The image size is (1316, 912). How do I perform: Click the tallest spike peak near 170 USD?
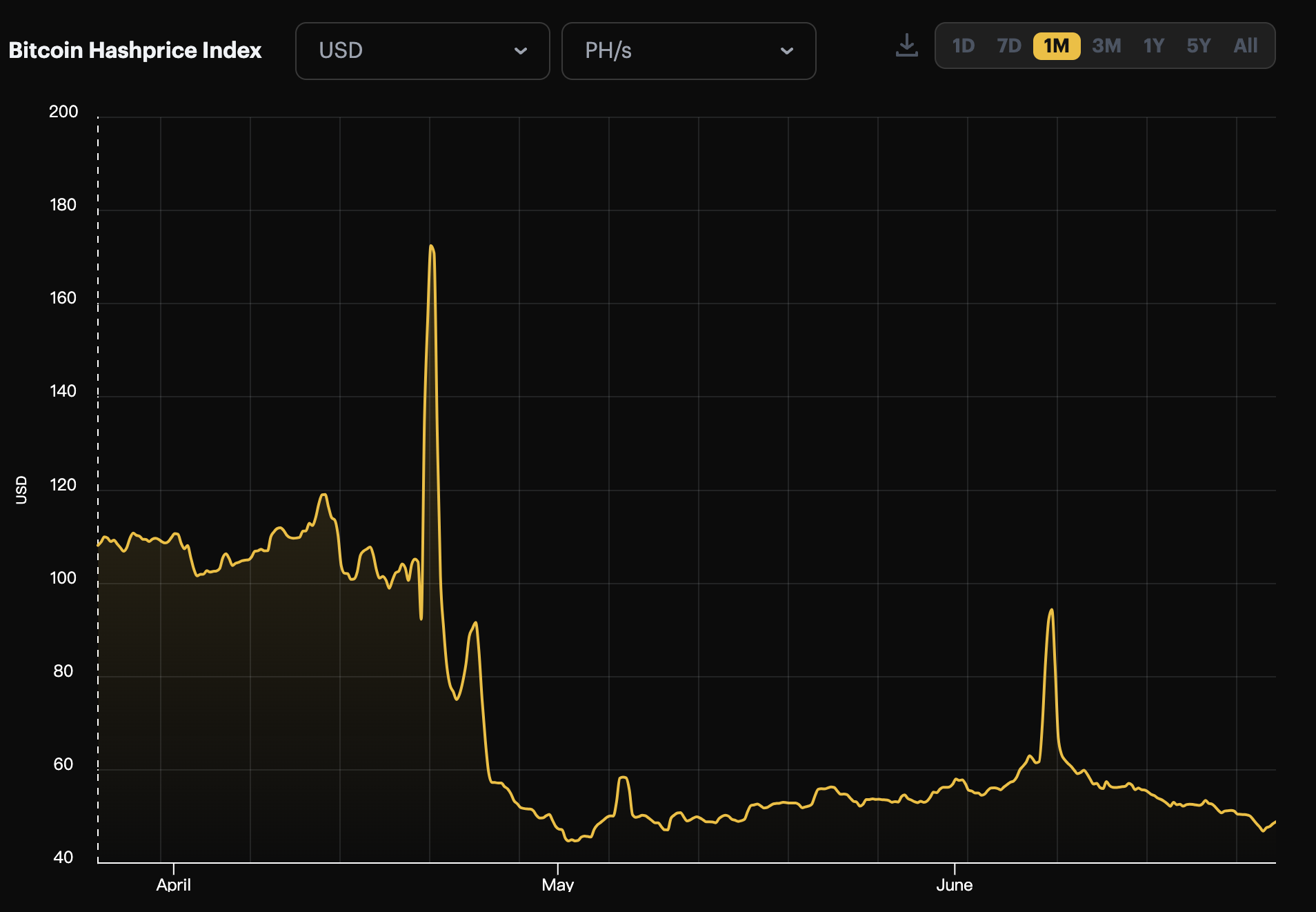431,246
